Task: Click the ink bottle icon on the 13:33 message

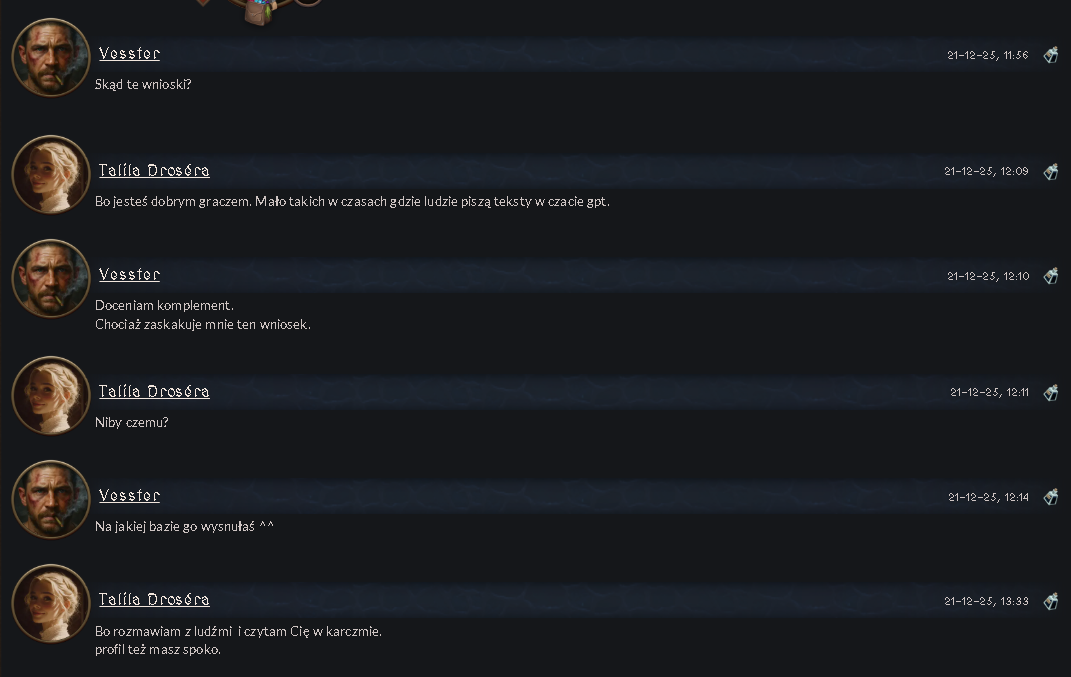Action: (x=1051, y=600)
